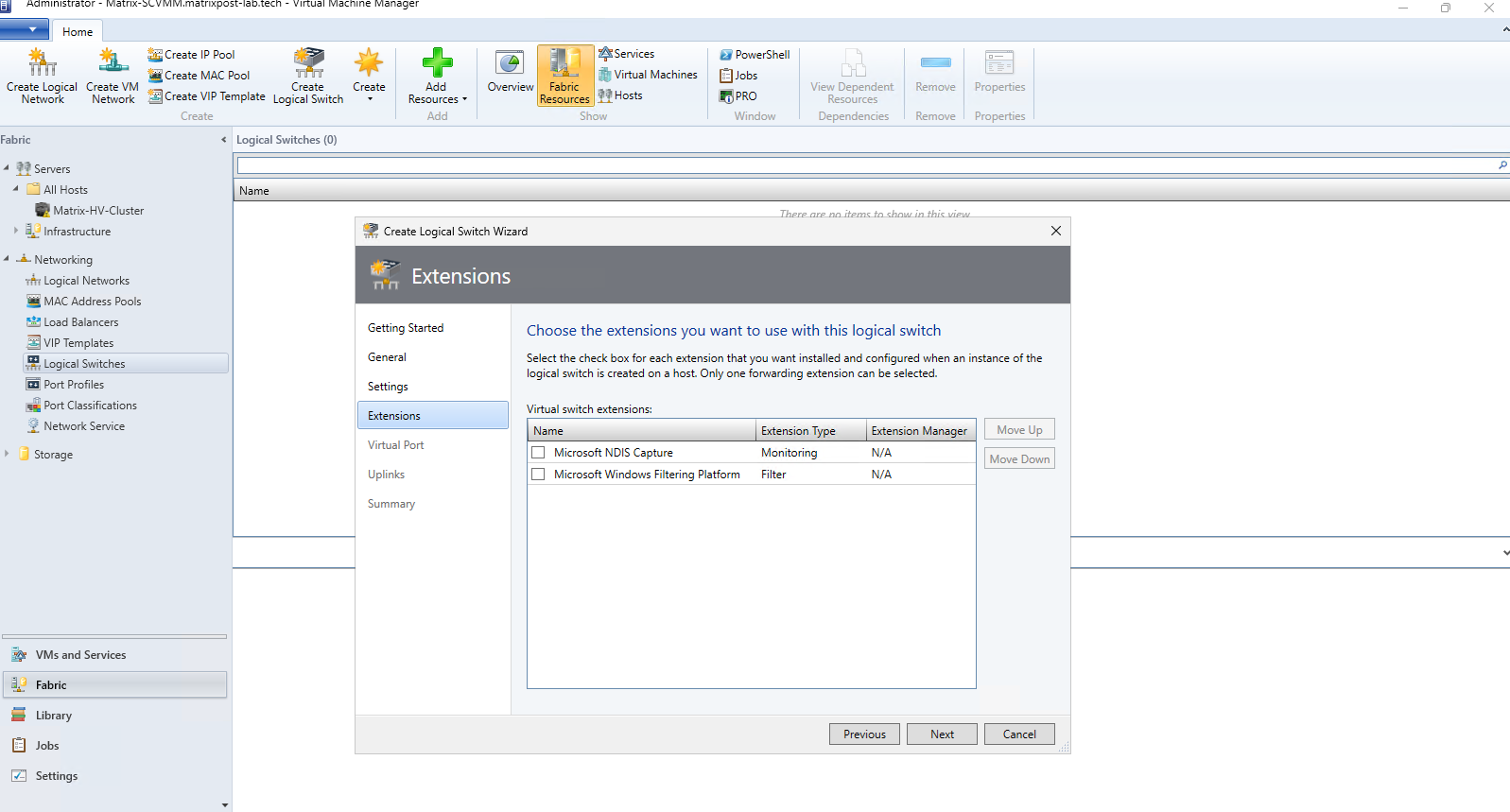Sort extensions by Extension Manager column
1510x812 pixels.
[921, 431]
